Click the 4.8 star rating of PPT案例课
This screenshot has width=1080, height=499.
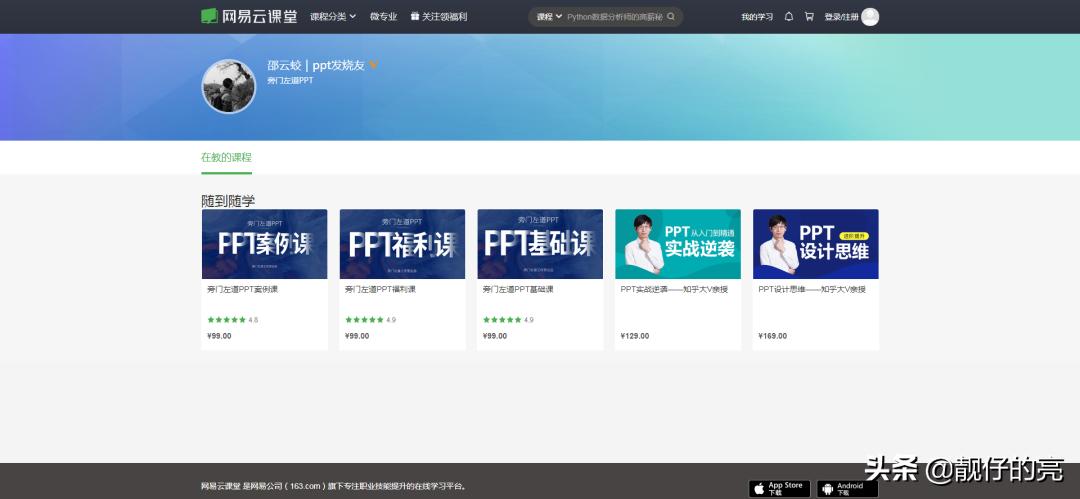pos(233,320)
